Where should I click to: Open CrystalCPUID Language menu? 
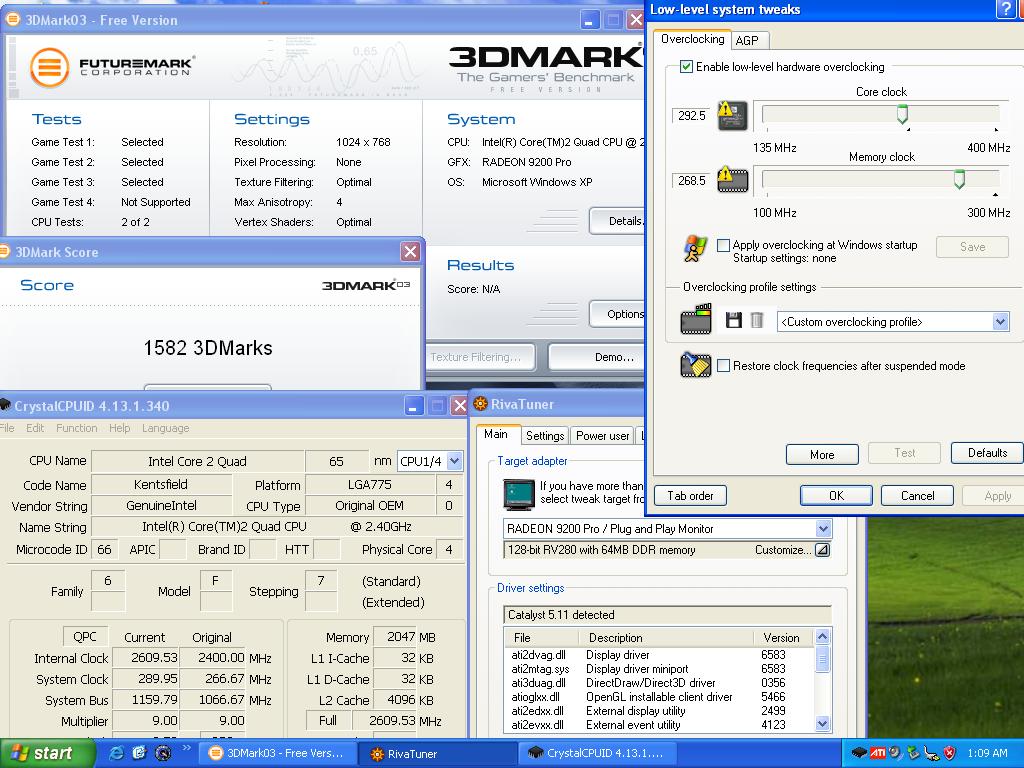165,428
